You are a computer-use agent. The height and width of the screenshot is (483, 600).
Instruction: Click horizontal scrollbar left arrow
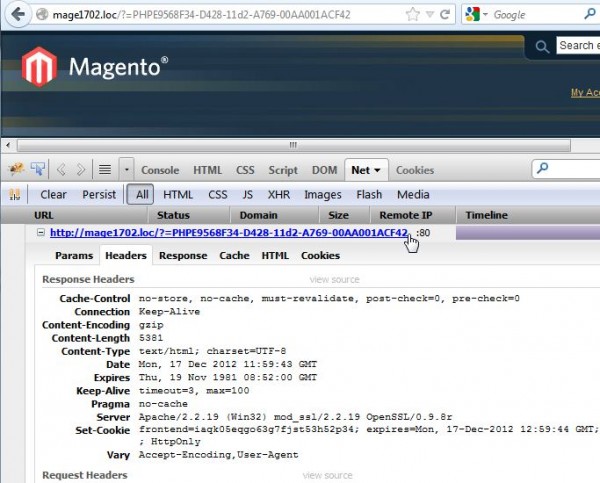point(8,145)
